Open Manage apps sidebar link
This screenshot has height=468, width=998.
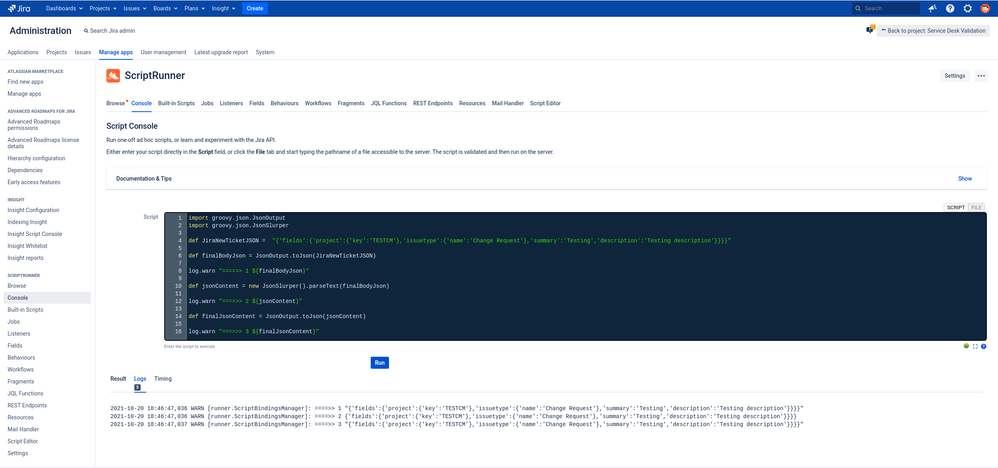24,94
